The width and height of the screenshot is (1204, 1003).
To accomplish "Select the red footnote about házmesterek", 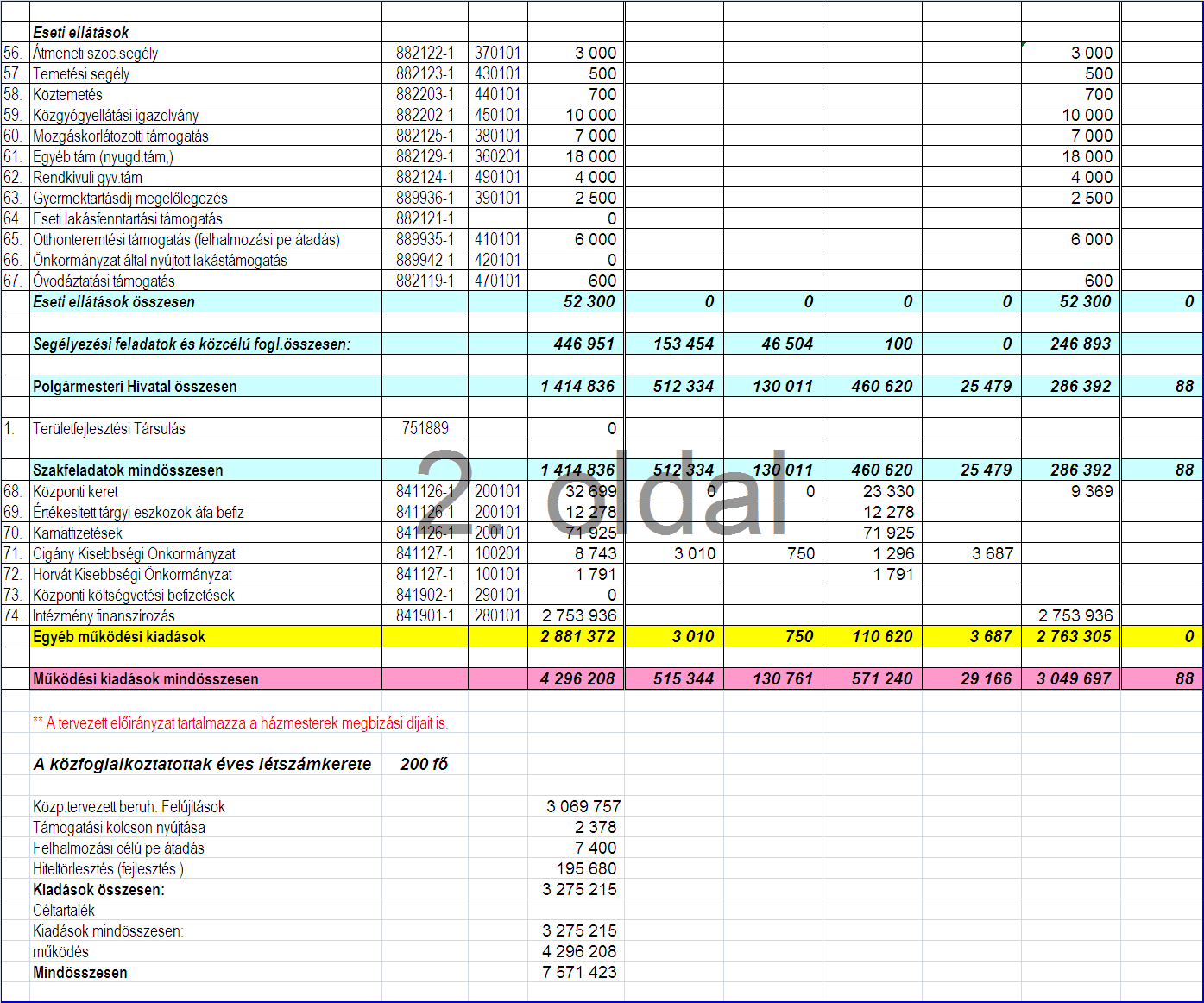I will pyautogui.click(x=241, y=723).
